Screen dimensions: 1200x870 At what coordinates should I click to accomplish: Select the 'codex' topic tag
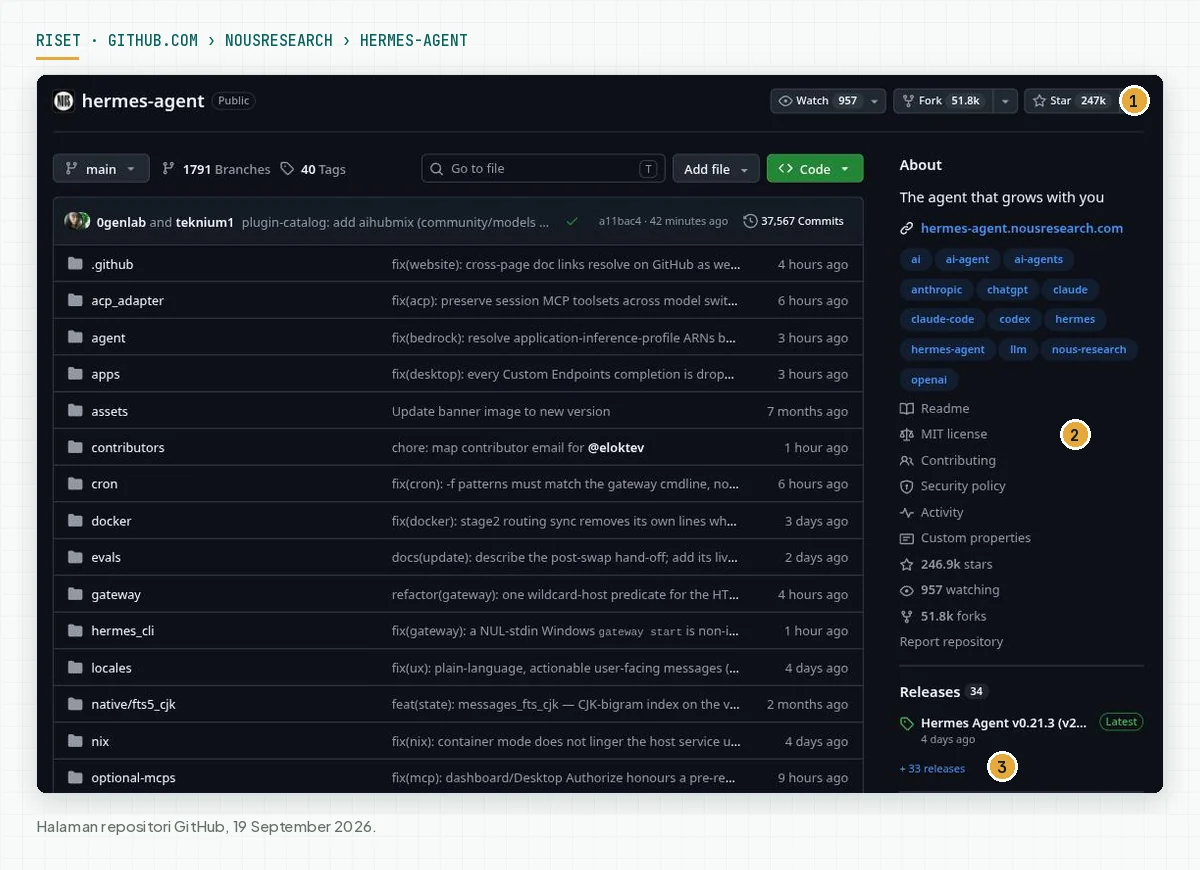1015,319
